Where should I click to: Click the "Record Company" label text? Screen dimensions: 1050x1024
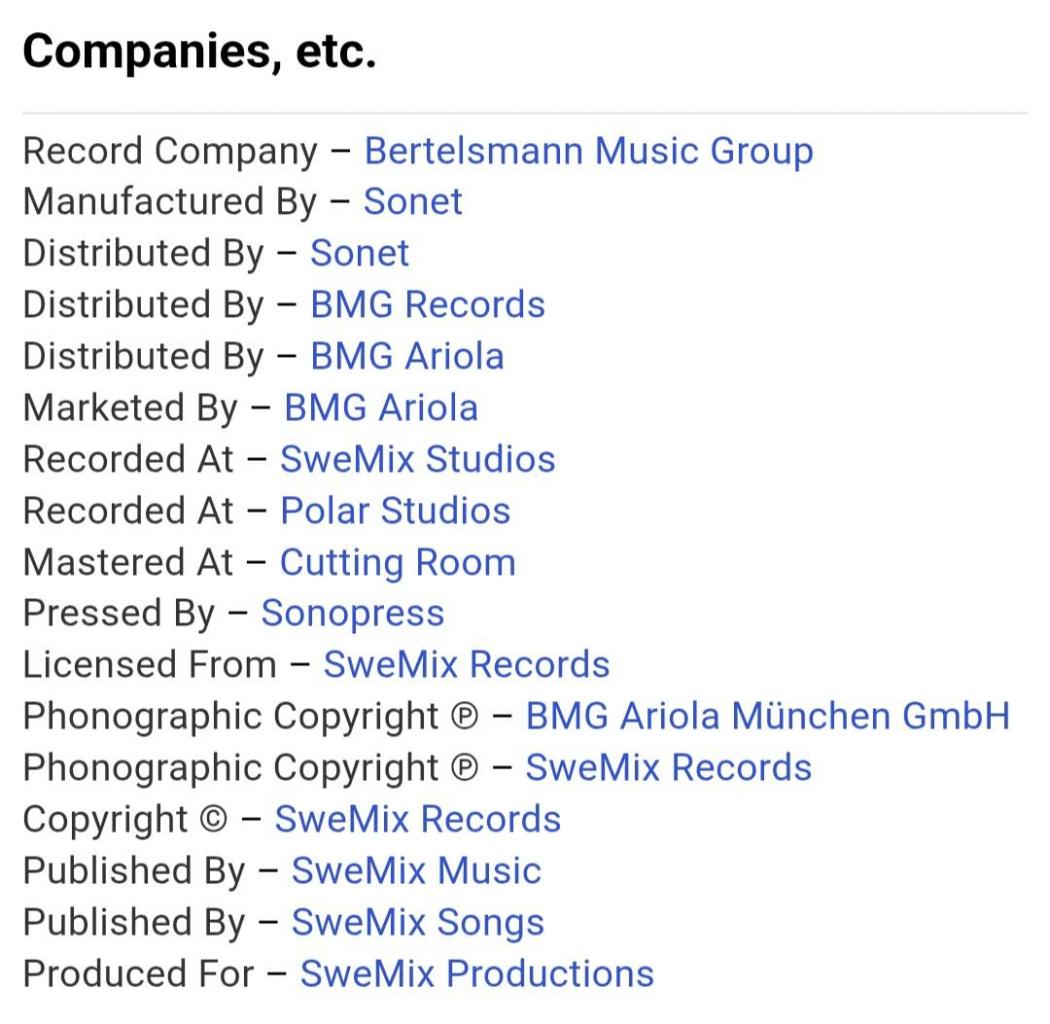pyautogui.click(x=170, y=151)
